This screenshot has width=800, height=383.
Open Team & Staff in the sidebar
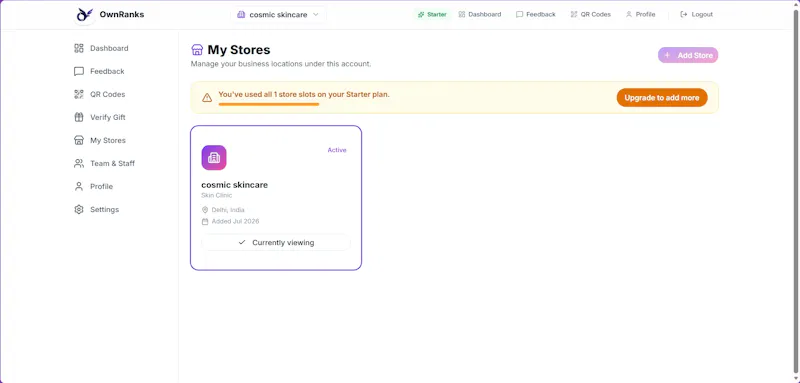[104, 163]
